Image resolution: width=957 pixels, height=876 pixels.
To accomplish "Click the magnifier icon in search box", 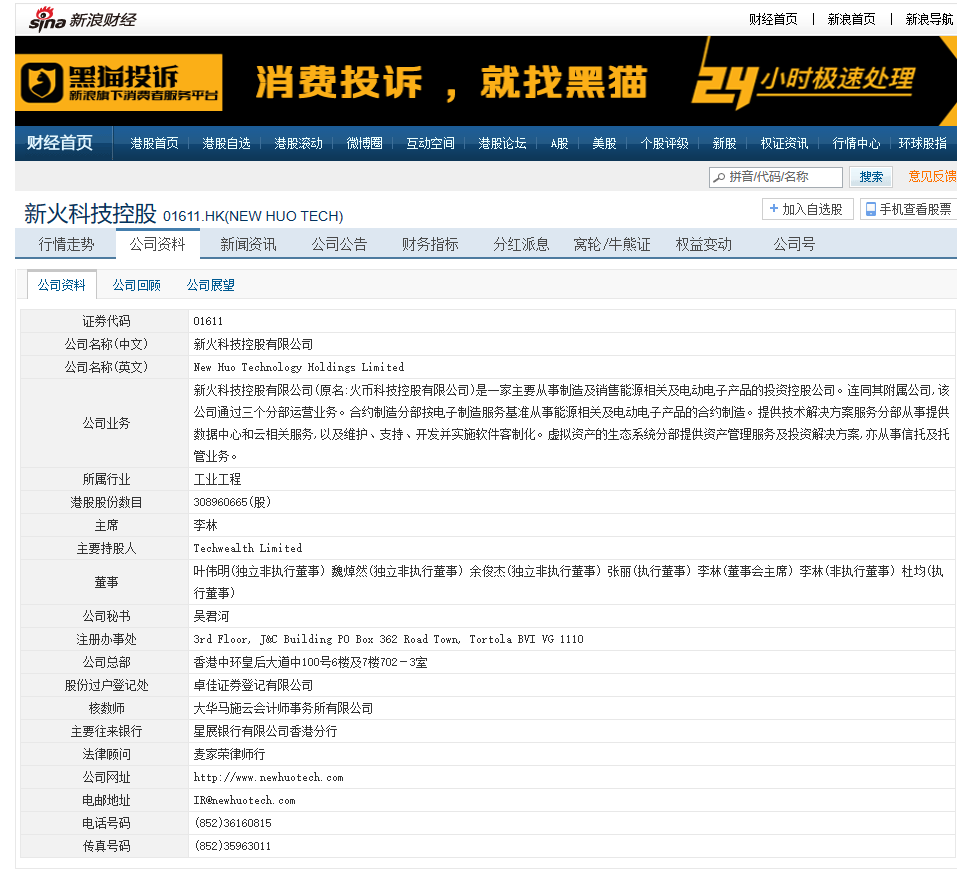I will click(x=719, y=177).
